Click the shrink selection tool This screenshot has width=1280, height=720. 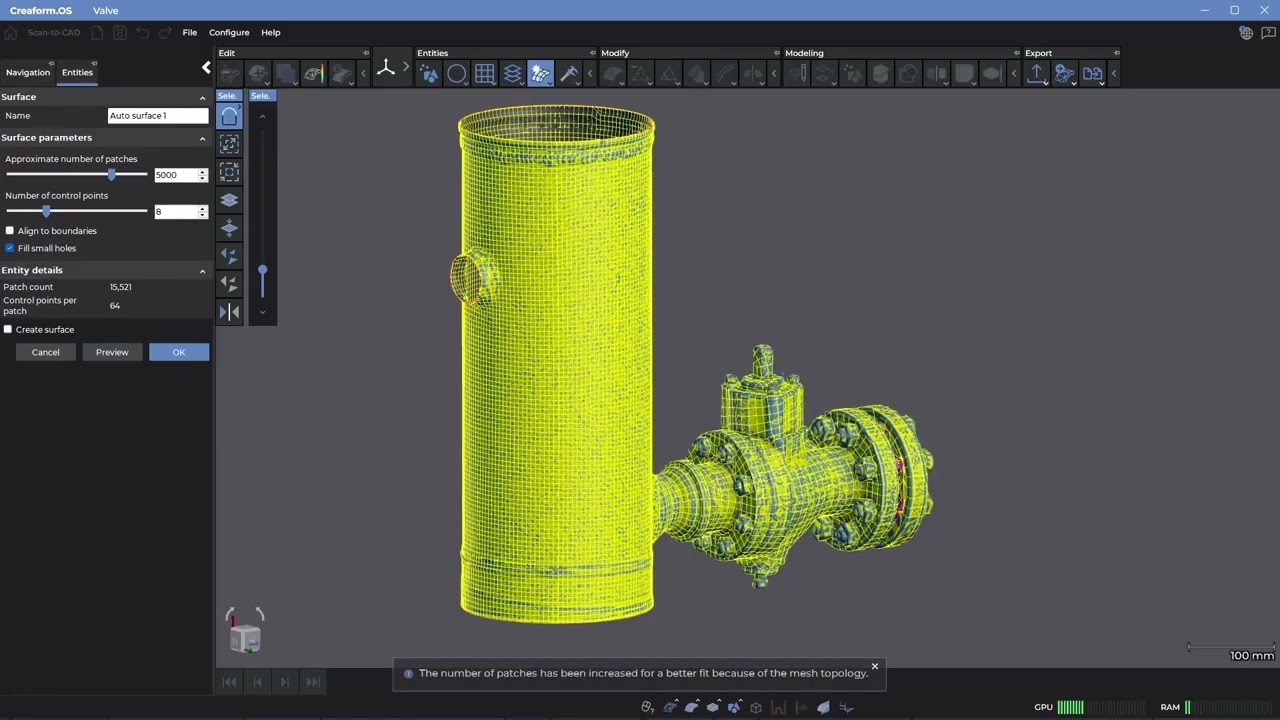[x=229, y=172]
